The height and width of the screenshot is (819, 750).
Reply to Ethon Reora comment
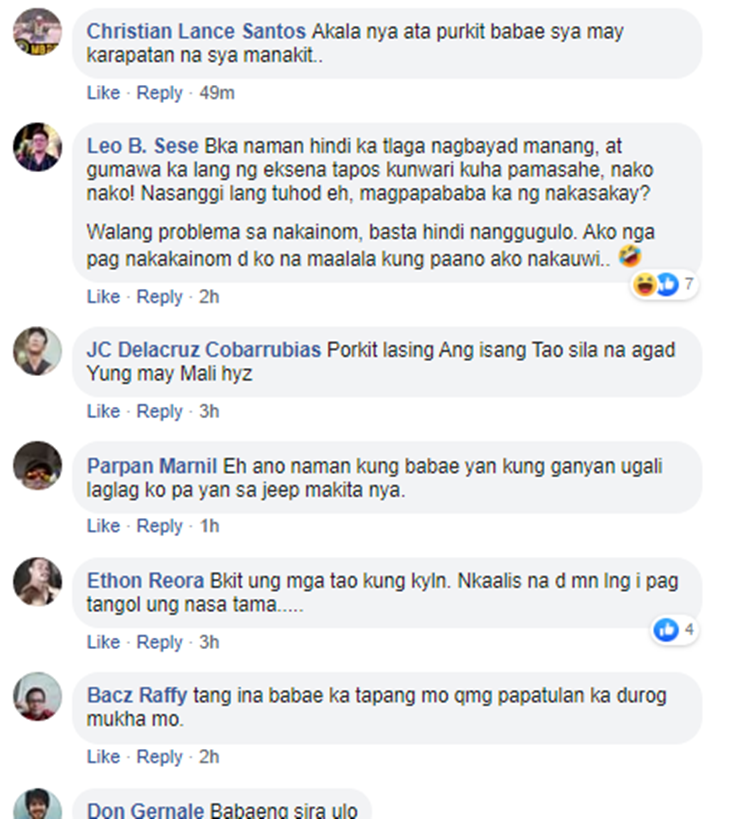(x=159, y=642)
